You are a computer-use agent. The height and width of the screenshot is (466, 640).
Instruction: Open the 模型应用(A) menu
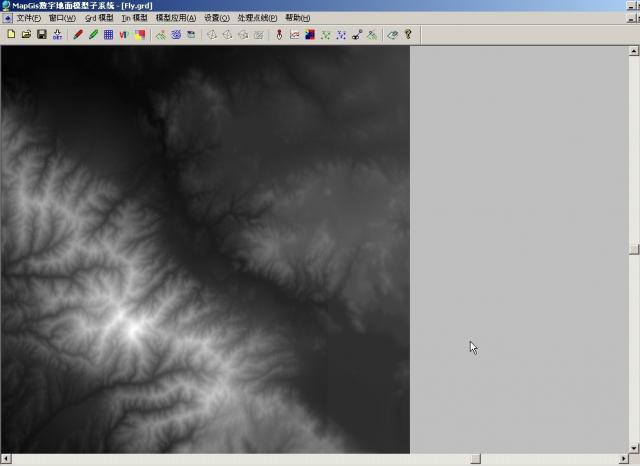pos(176,18)
